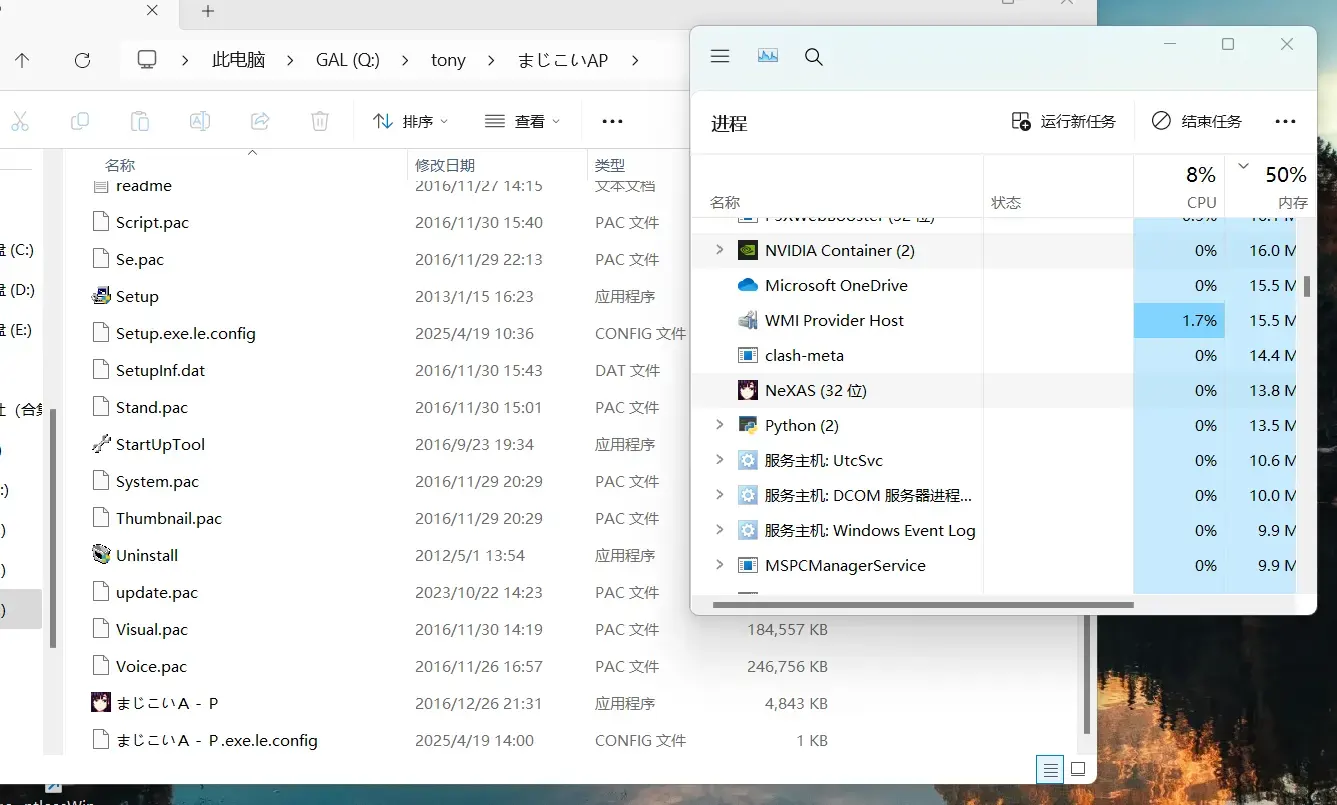Viewport: 1337px width, 805px height.
Task: Click the 结束任务 button
Action: [x=1197, y=121]
